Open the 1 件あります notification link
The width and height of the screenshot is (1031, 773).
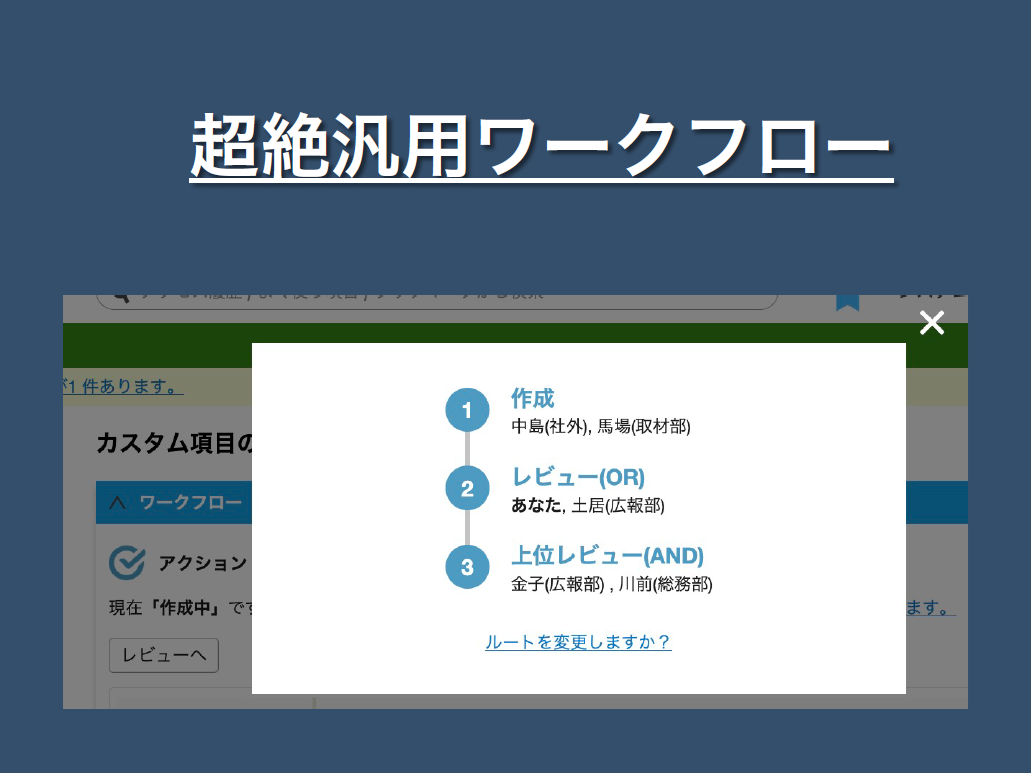click(123, 387)
